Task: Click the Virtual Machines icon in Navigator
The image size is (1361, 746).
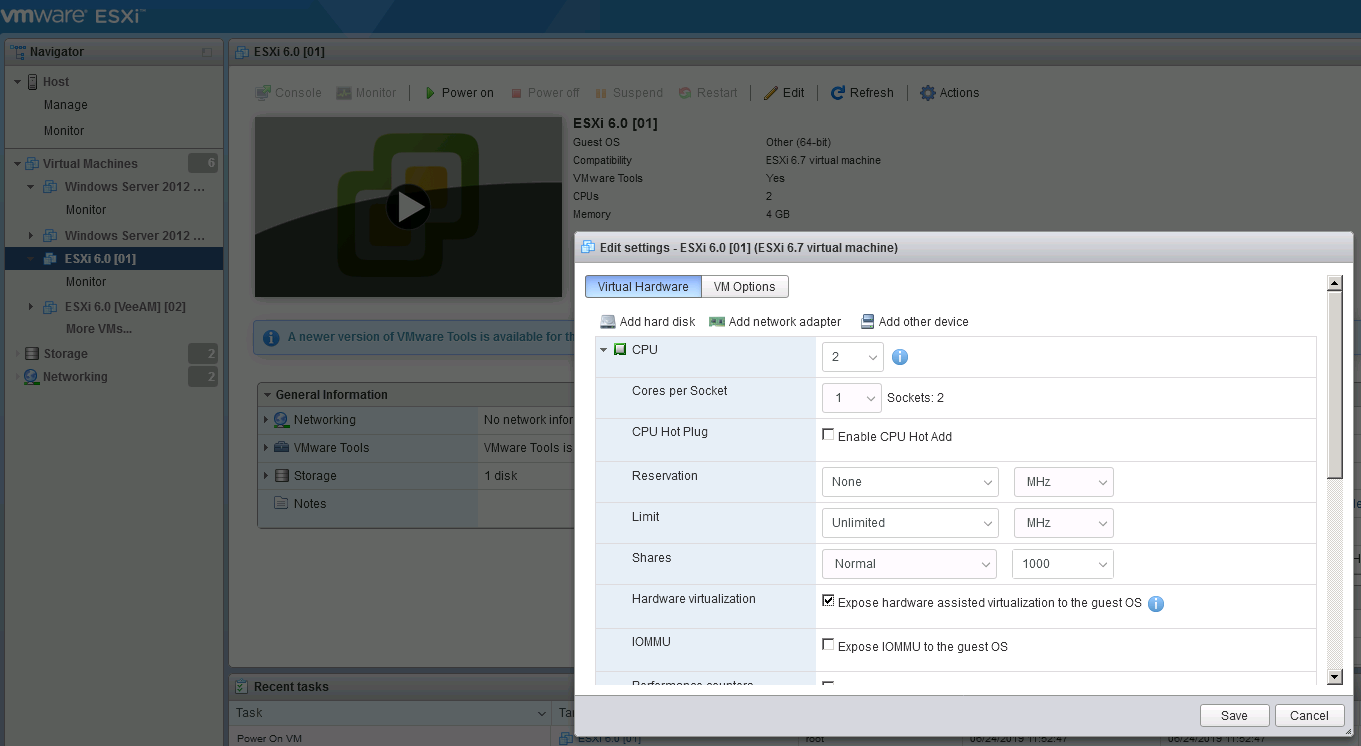Action: [x=32, y=164]
